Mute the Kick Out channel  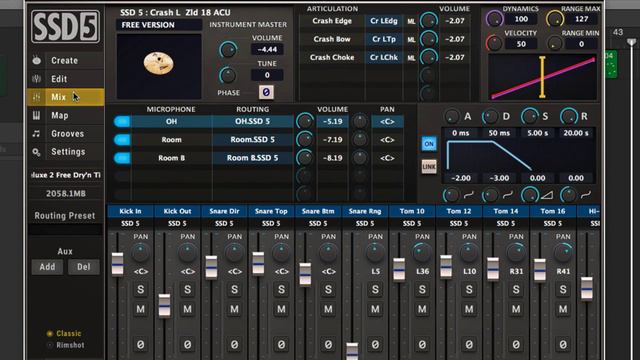pyautogui.click(x=187, y=309)
